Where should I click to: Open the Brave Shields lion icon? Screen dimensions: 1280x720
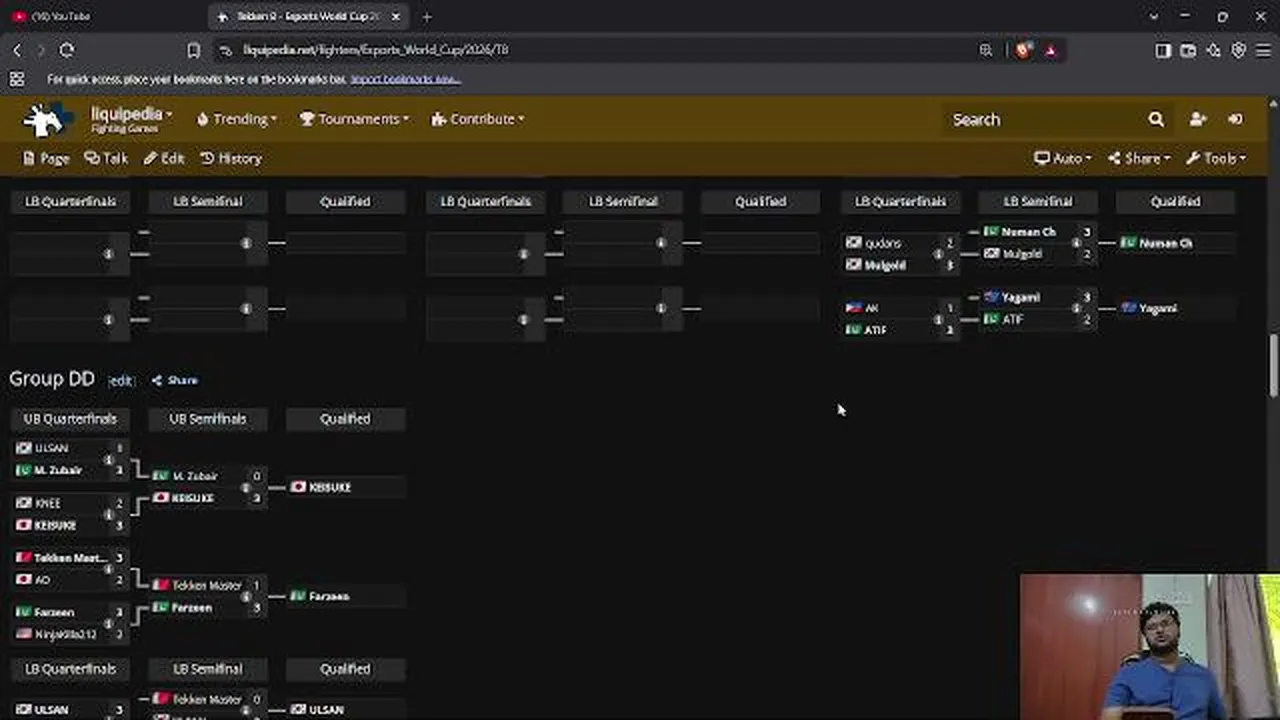pos(1023,50)
